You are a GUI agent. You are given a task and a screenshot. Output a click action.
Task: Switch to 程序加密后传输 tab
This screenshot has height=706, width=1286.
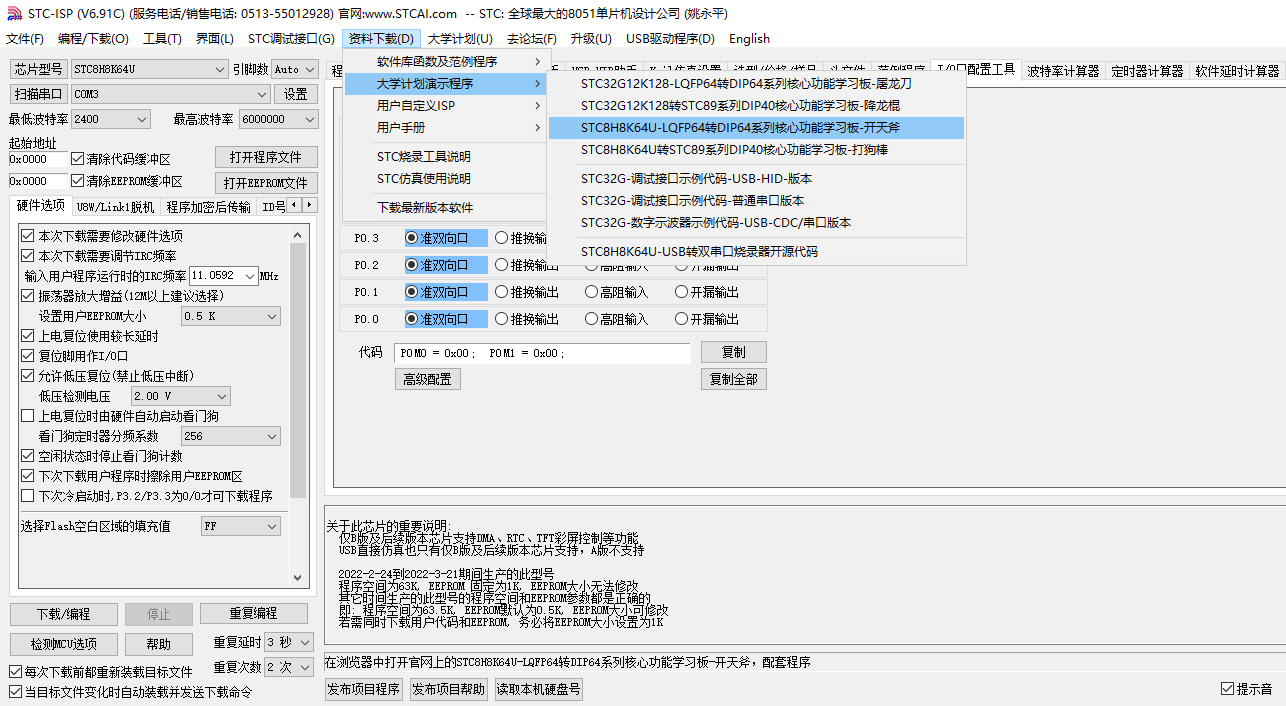(208, 207)
